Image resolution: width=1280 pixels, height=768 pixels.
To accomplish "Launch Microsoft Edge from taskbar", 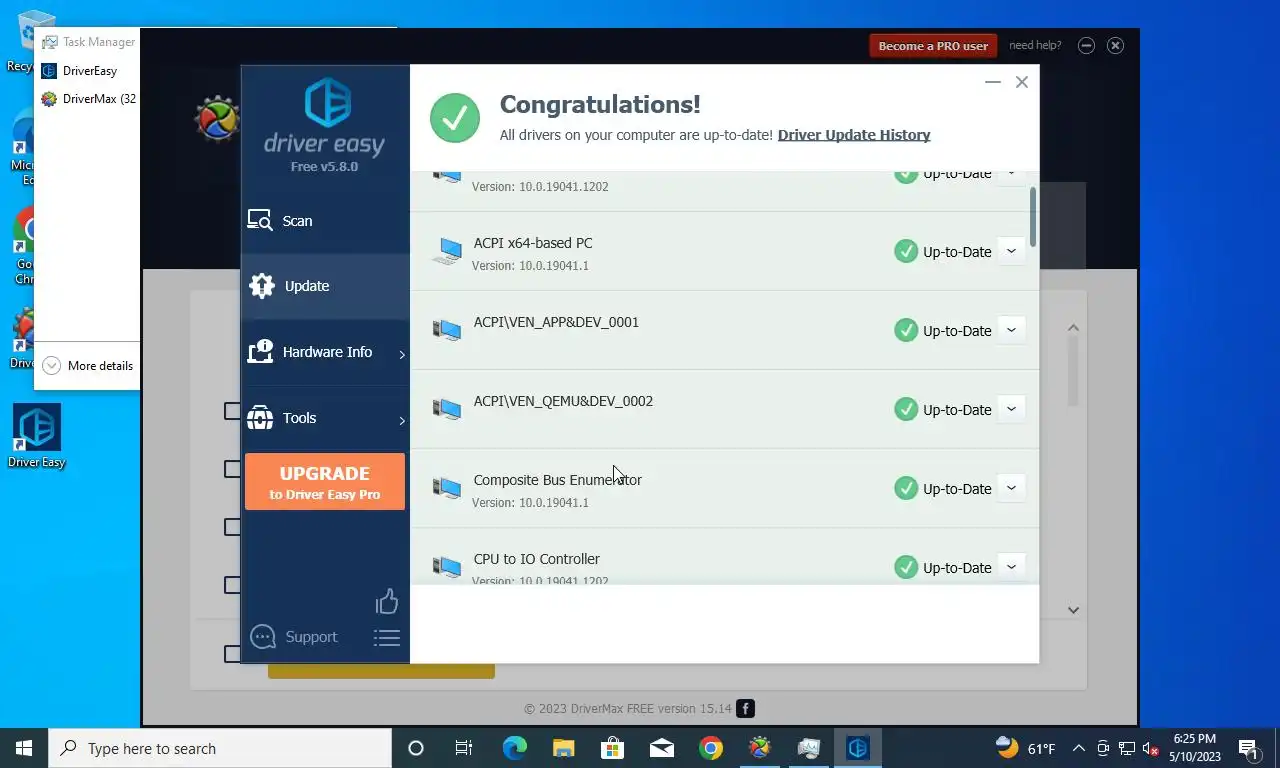I will 514,748.
